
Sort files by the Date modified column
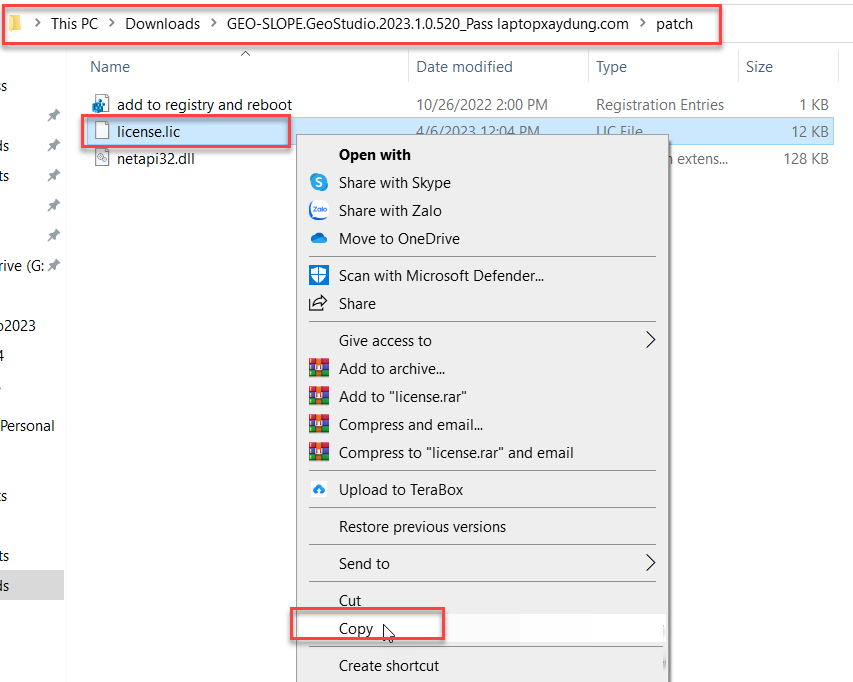coord(464,66)
